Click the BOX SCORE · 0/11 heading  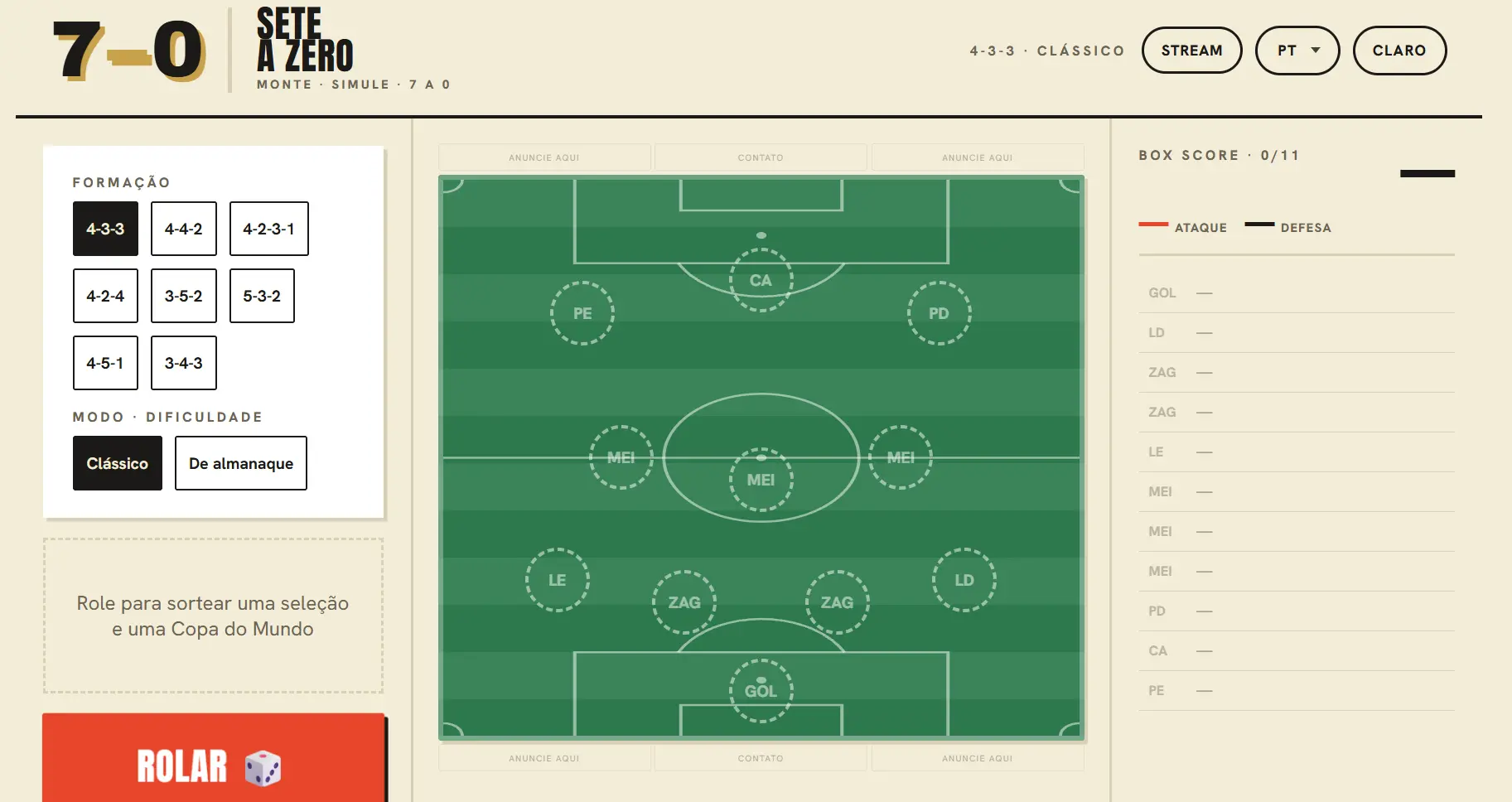coord(1219,155)
